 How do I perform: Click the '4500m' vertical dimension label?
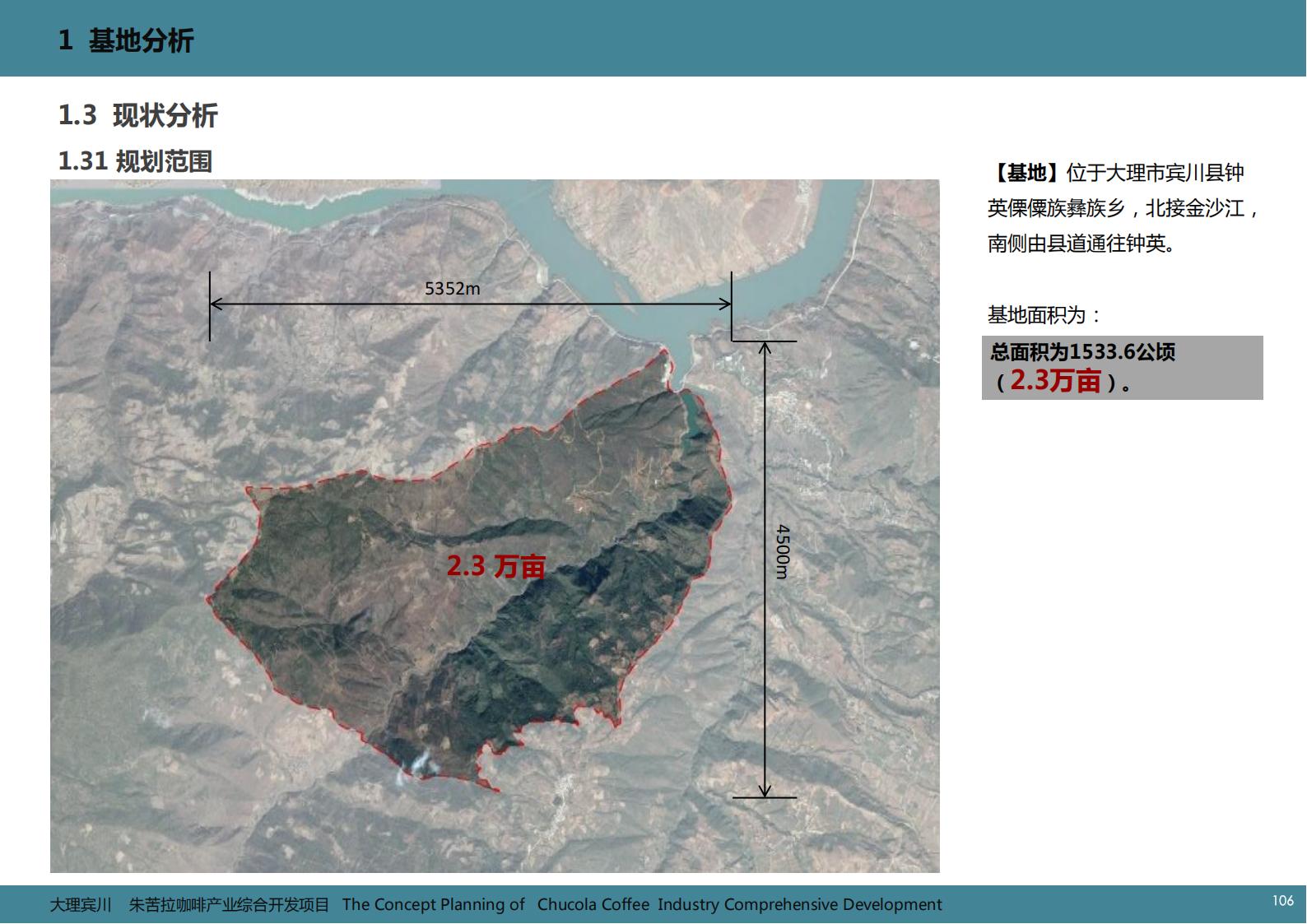tap(782, 551)
